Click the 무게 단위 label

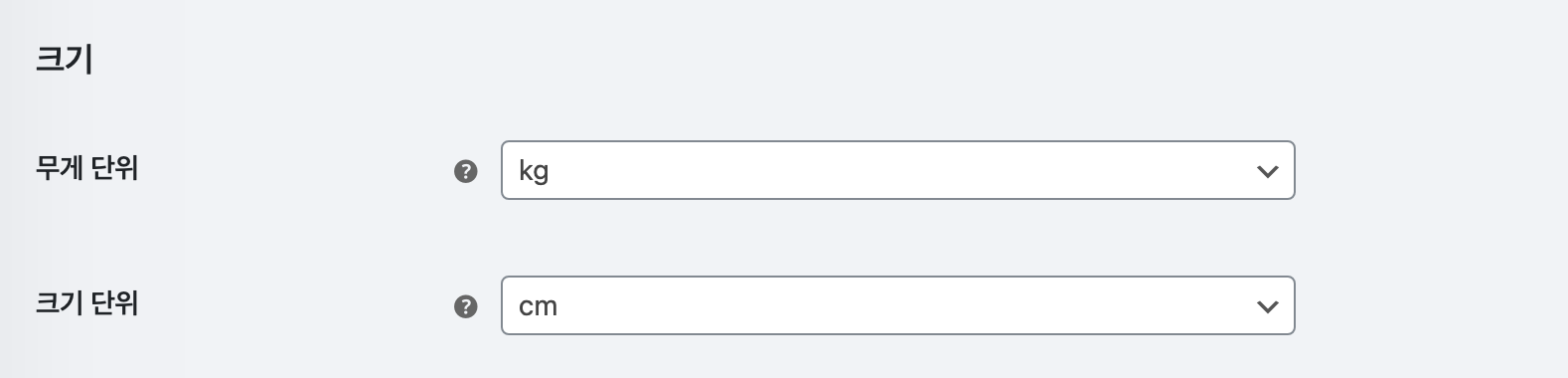point(86,168)
